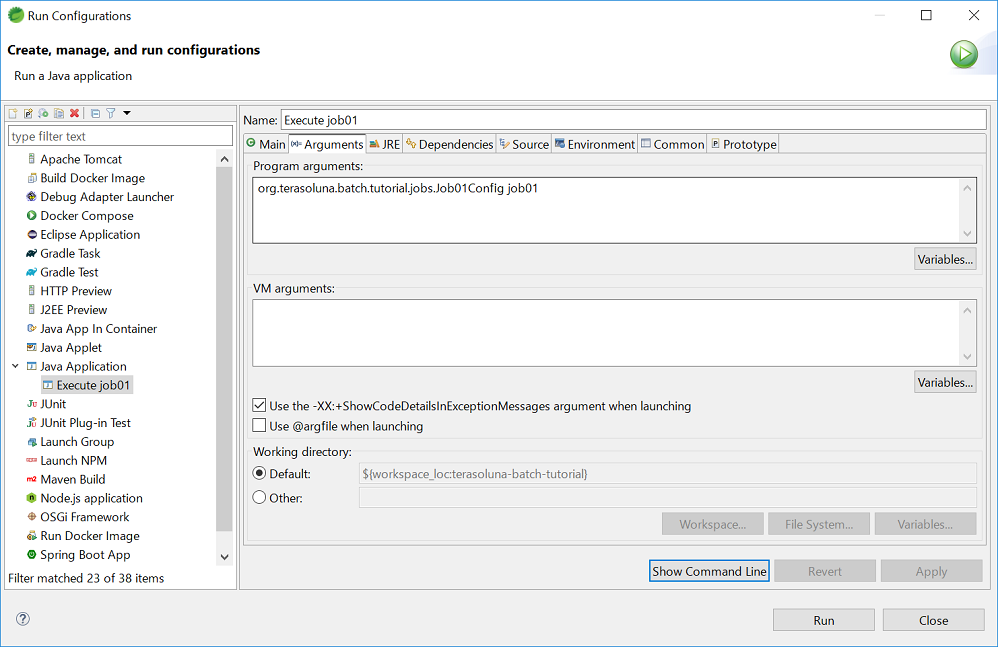Create a new launch configuration
The height and width of the screenshot is (647, 998).
pyautogui.click(x=13, y=113)
